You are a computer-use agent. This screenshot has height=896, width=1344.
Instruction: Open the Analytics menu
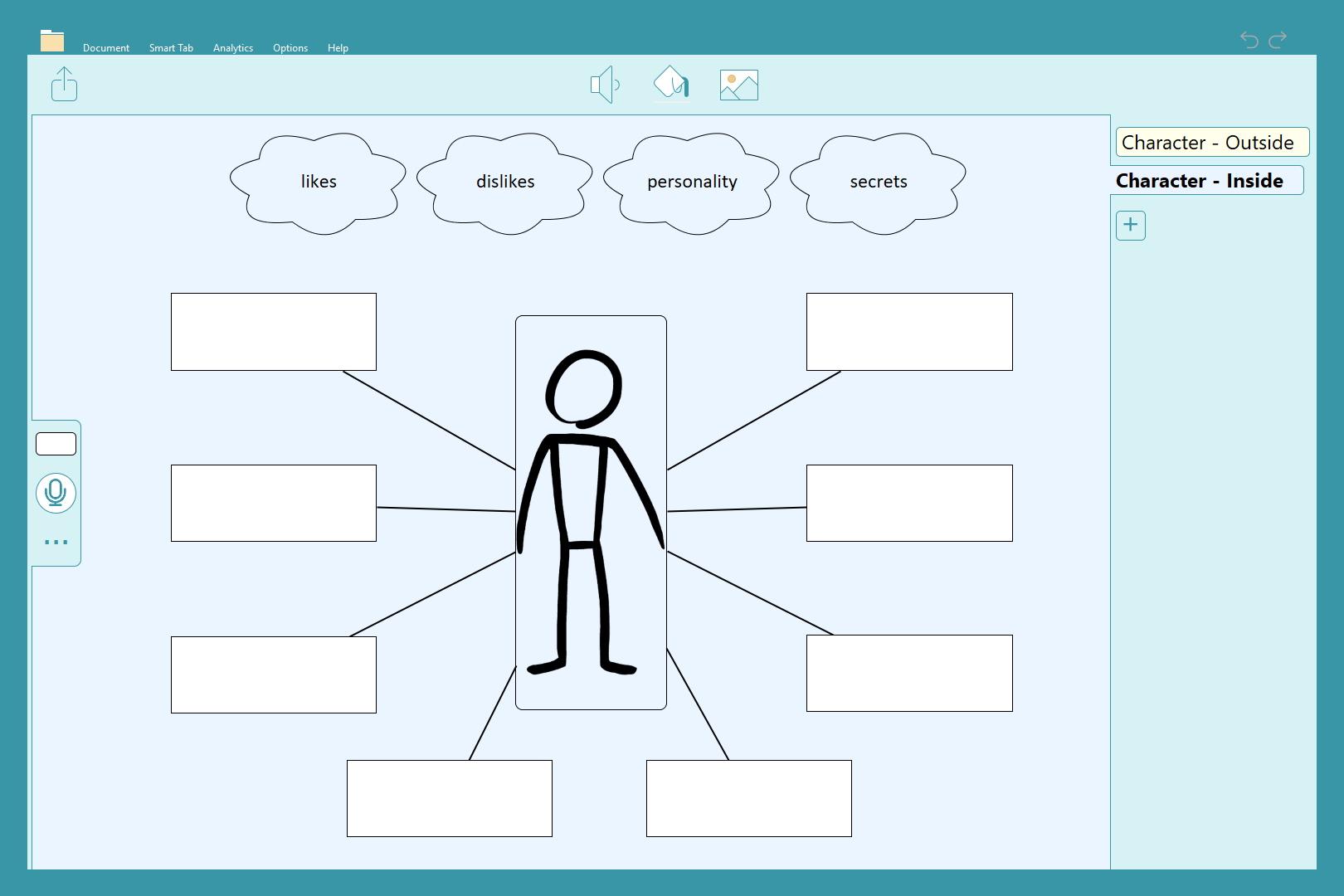point(233,48)
